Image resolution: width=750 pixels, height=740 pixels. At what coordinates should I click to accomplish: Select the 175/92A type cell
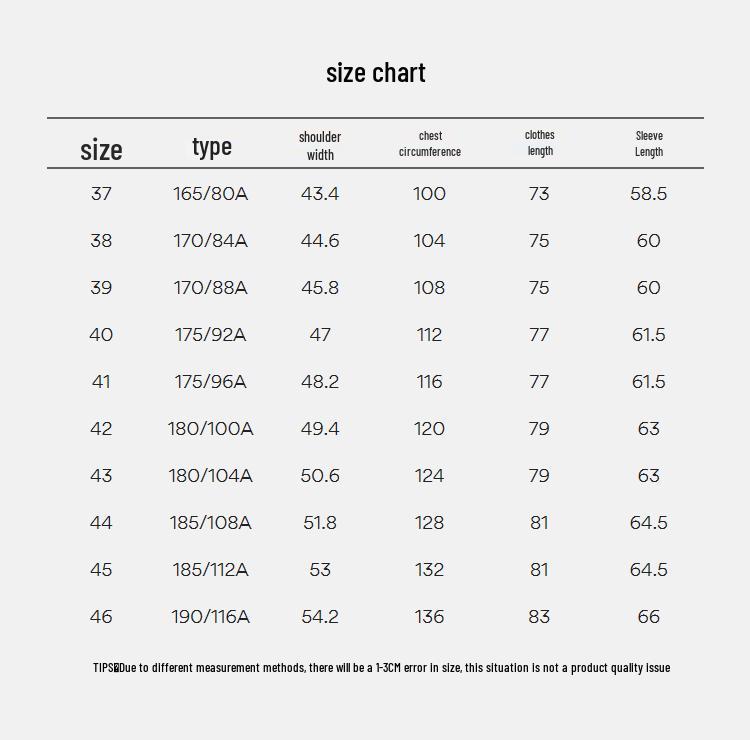210,335
